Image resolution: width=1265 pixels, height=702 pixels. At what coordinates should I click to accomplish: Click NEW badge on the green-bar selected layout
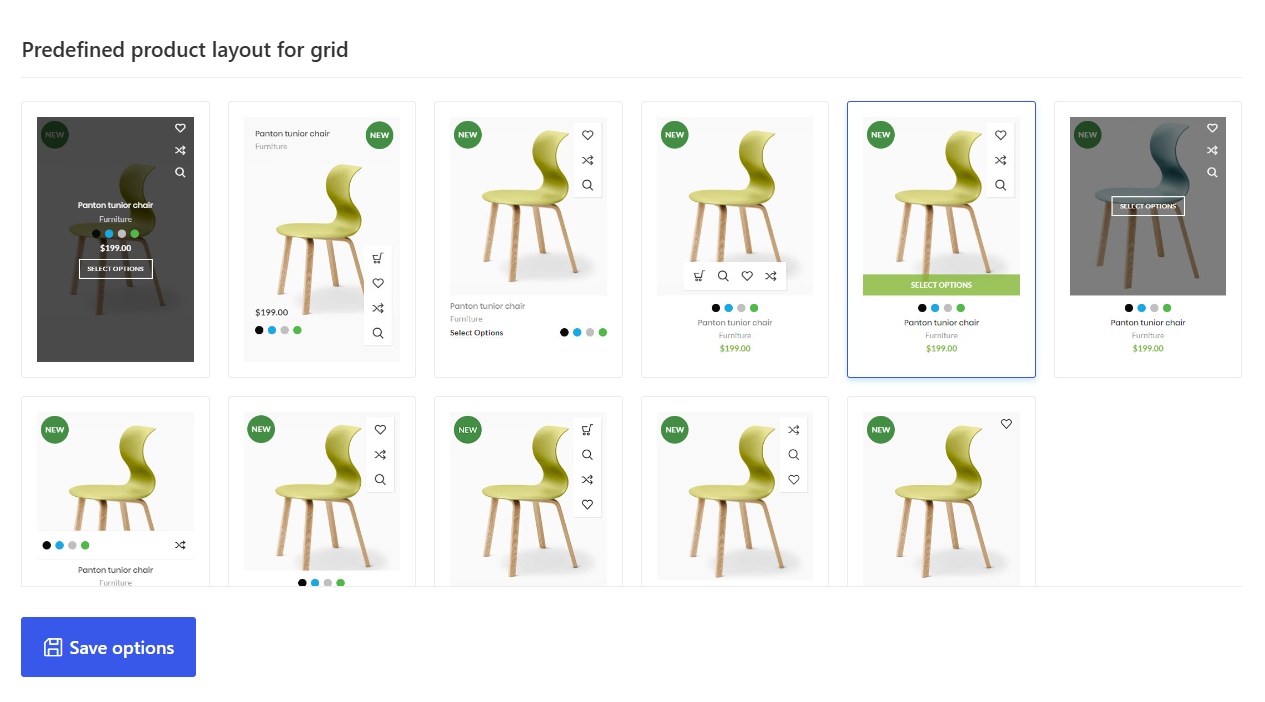880,135
